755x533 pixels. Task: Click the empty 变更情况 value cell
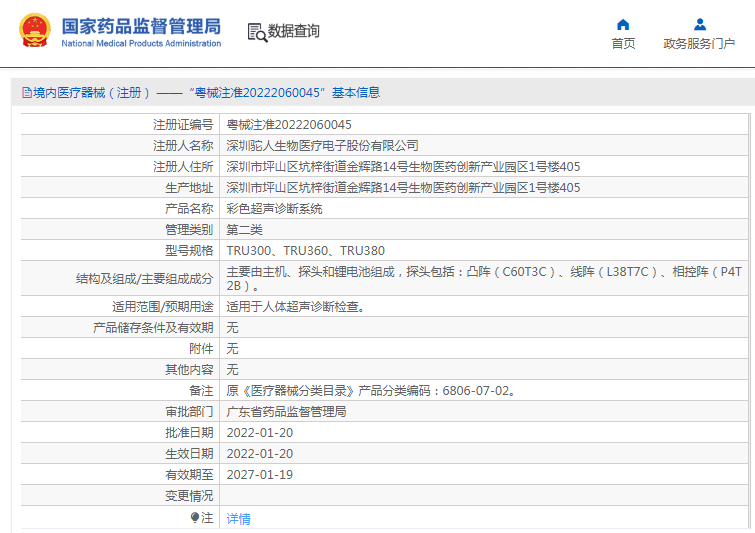(484, 496)
